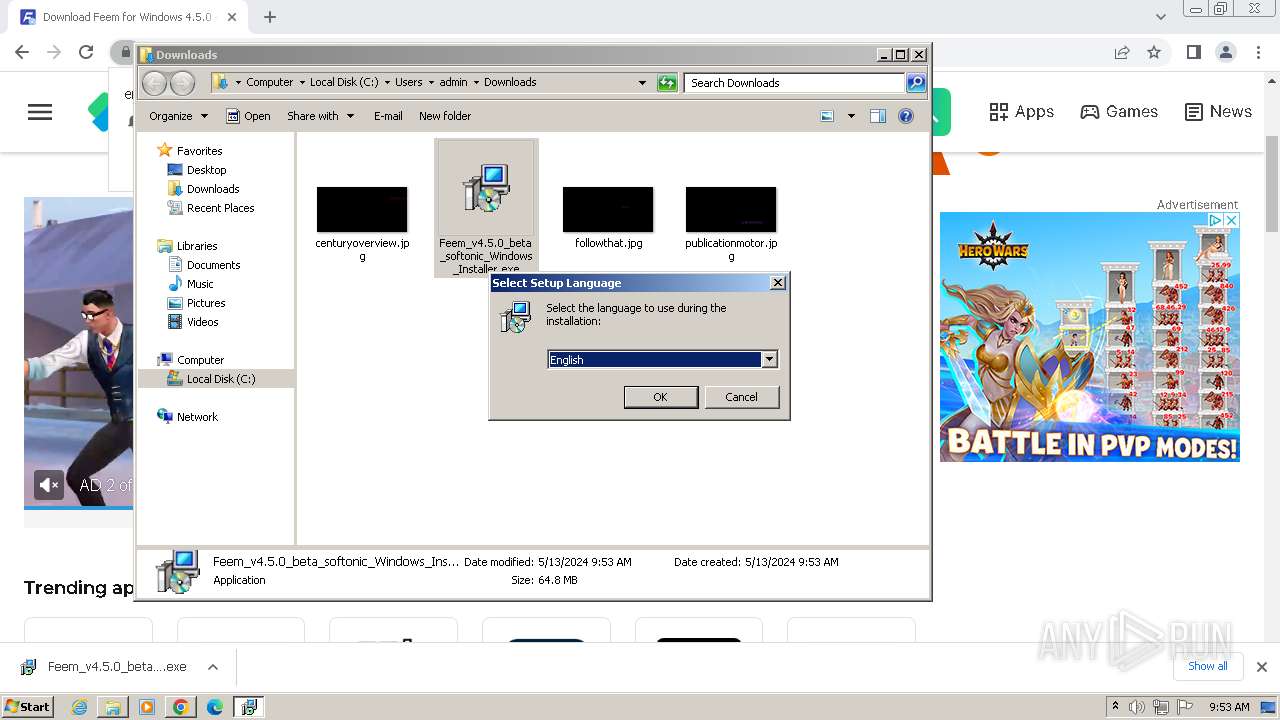Select the centuryoverview.jpg file
The height and width of the screenshot is (720, 1280).
[362, 222]
